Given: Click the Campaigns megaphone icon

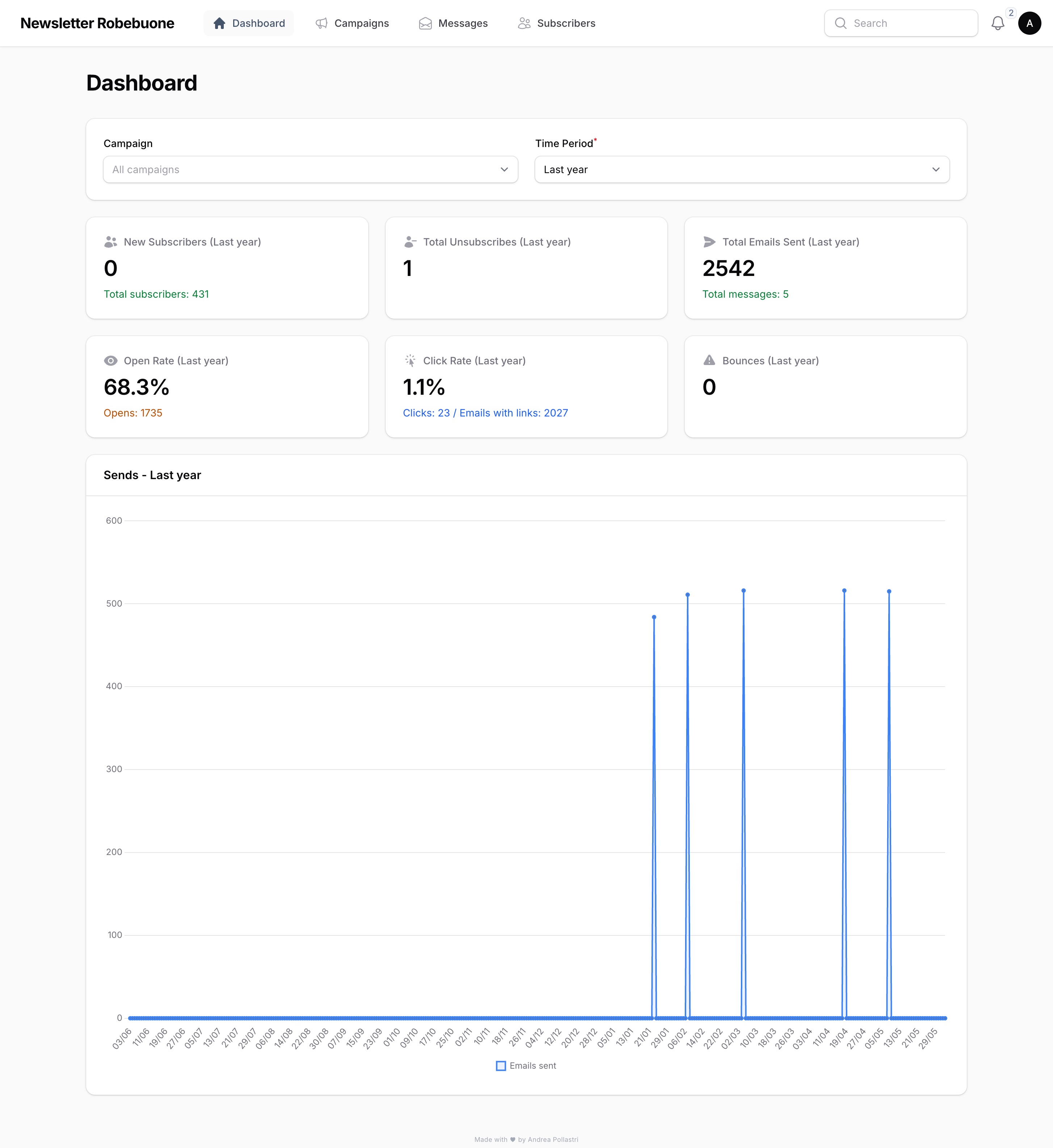Looking at the screenshot, I should [322, 24].
